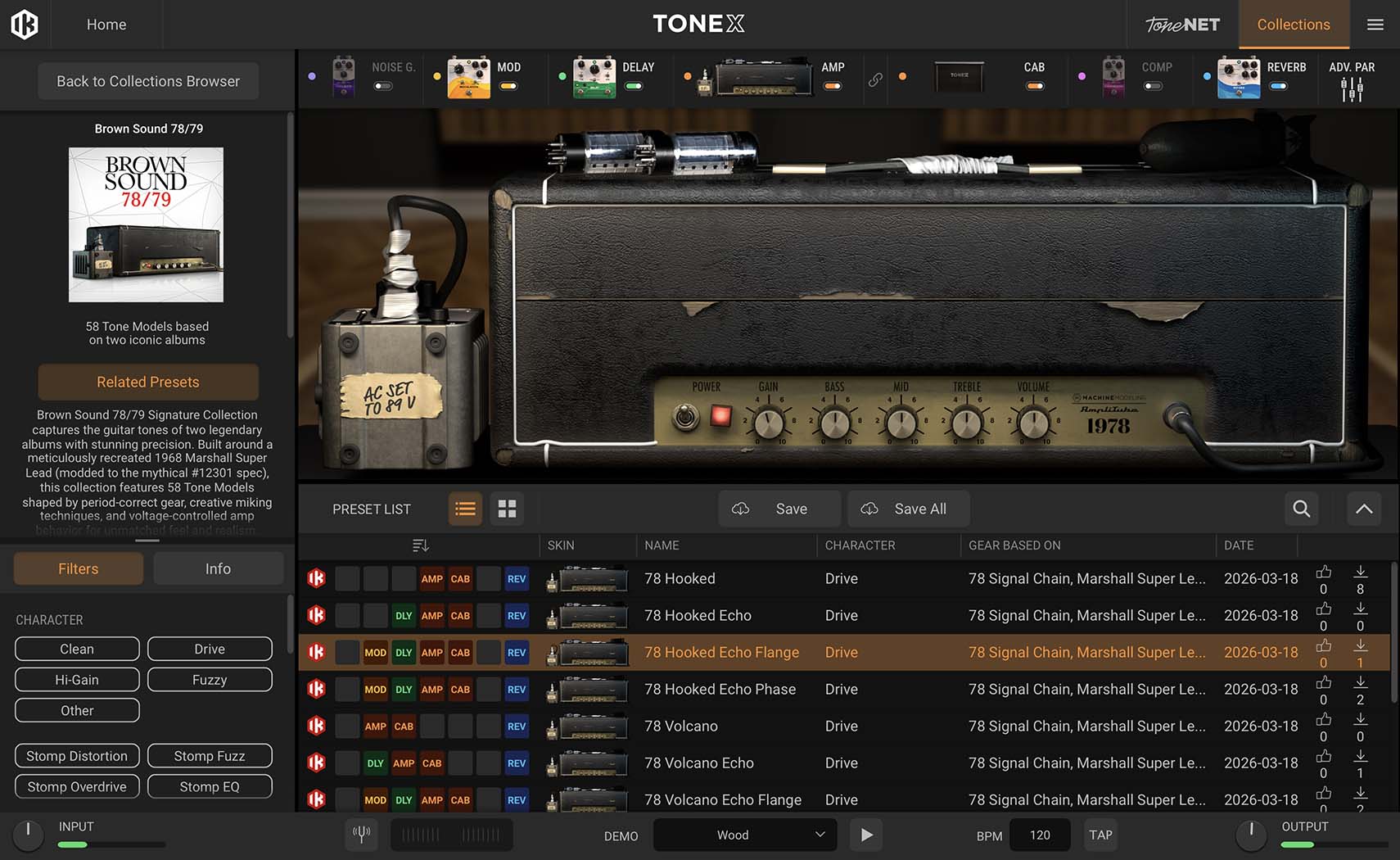1400x860 pixels.
Task: Open the hamburger menu
Action: click(1375, 25)
